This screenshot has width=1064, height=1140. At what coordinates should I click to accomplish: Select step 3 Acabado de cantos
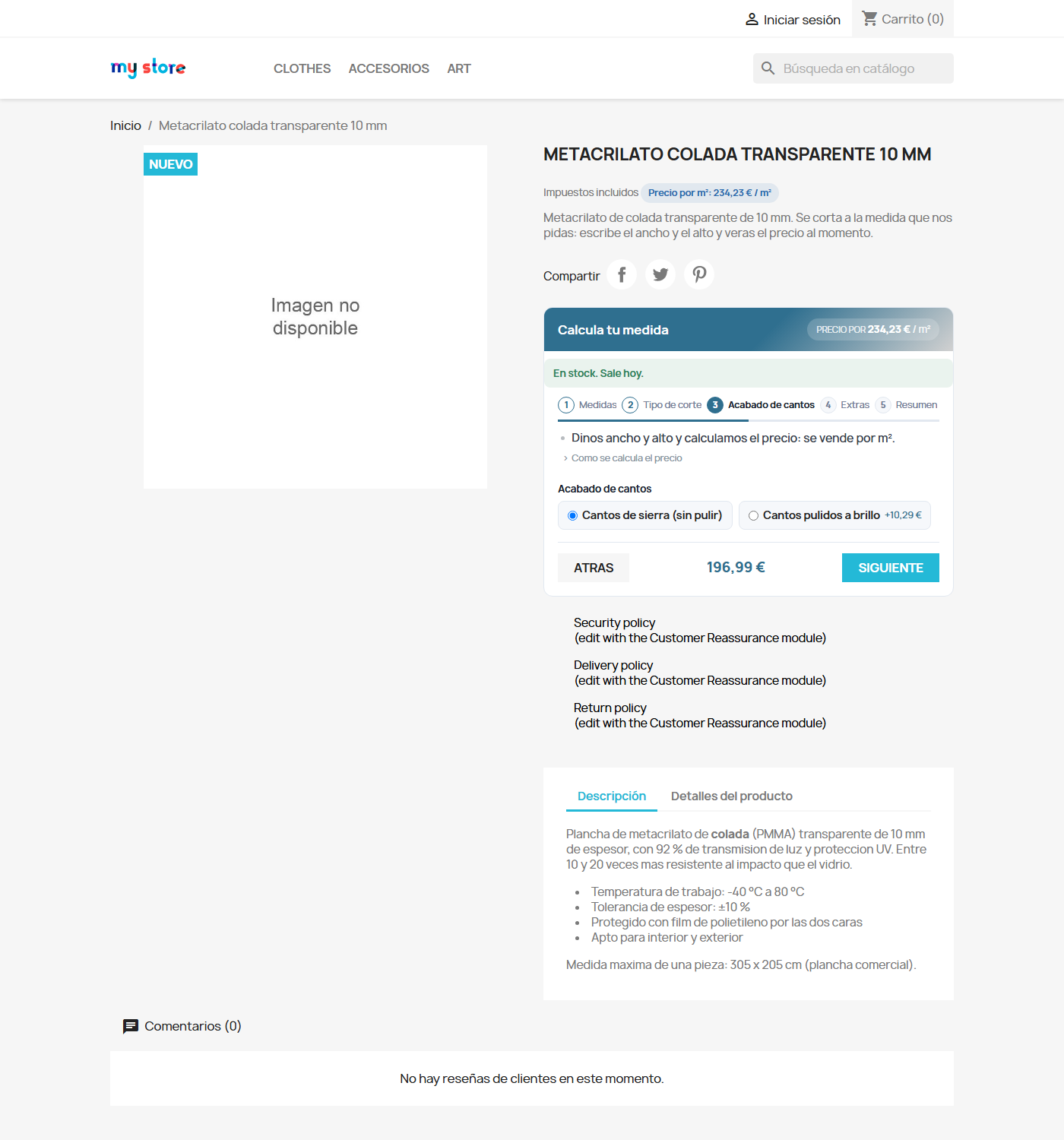pos(761,405)
